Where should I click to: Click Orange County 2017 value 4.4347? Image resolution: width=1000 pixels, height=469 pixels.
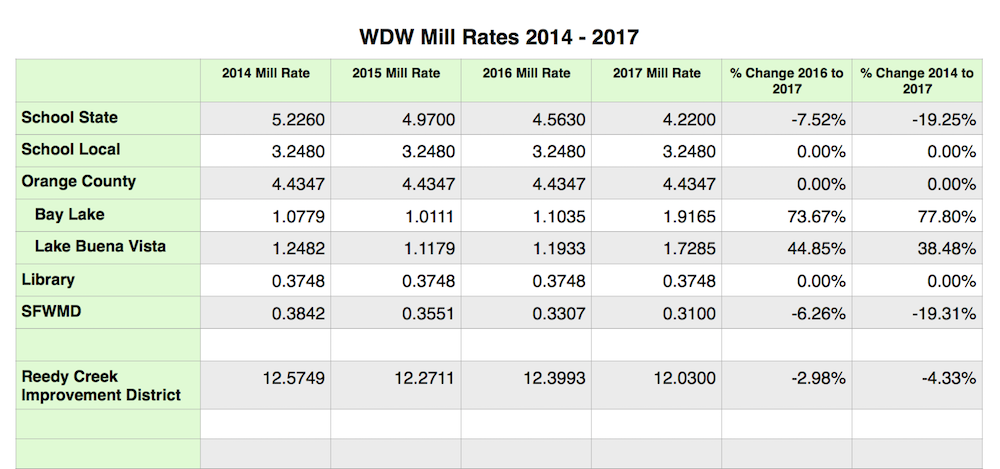656,184
